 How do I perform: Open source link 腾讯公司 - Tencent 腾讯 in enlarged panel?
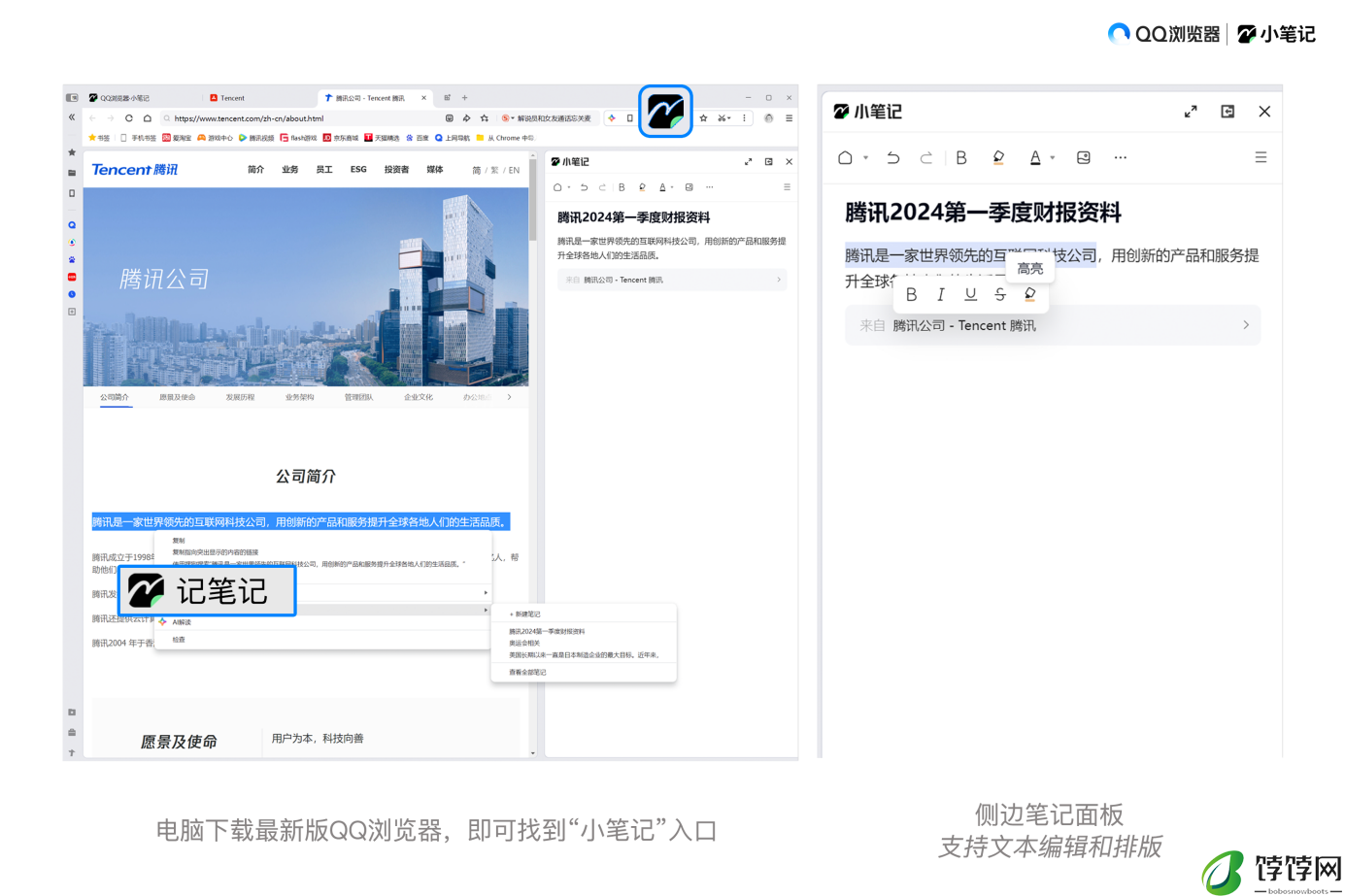tap(964, 325)
